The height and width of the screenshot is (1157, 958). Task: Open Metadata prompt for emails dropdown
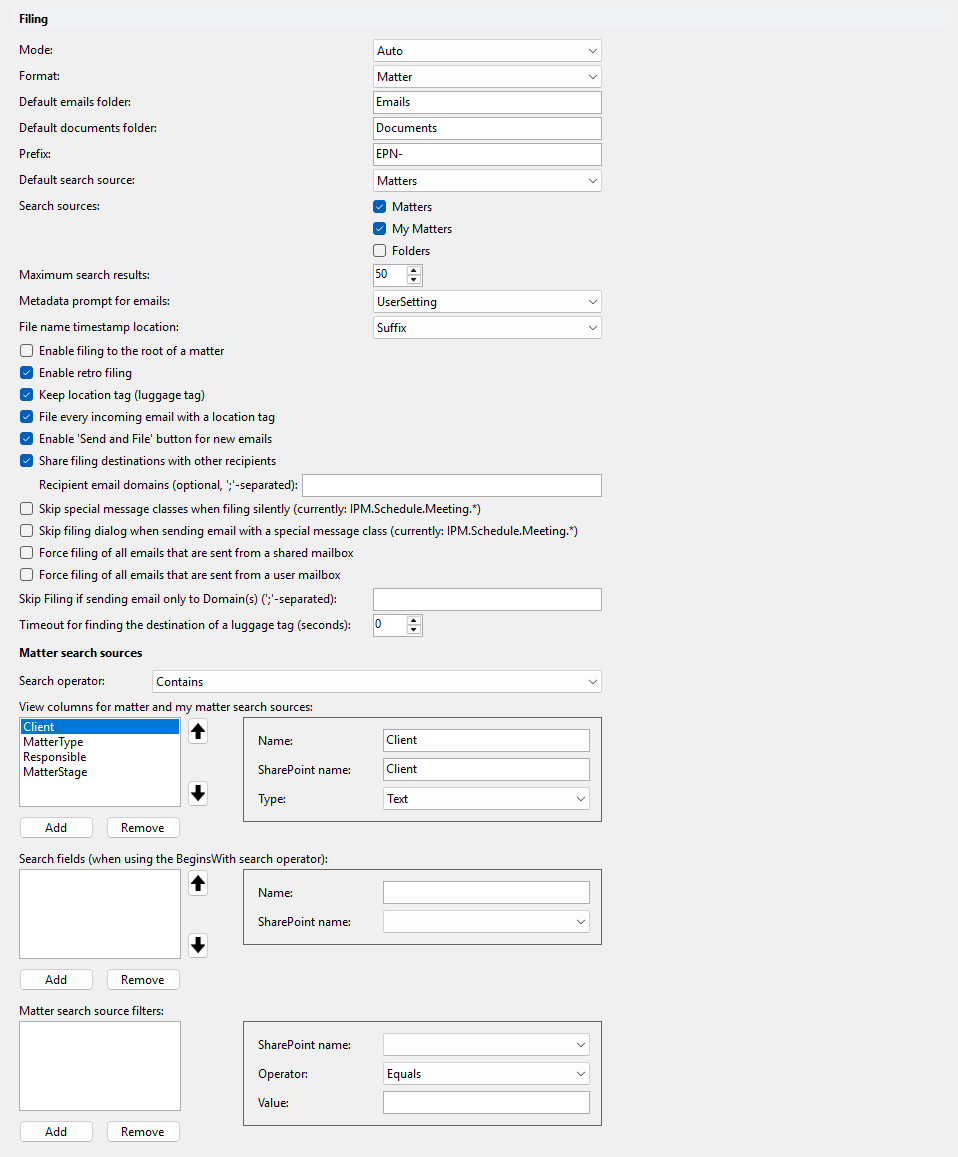pyautogui.click(x=487, y=302)
